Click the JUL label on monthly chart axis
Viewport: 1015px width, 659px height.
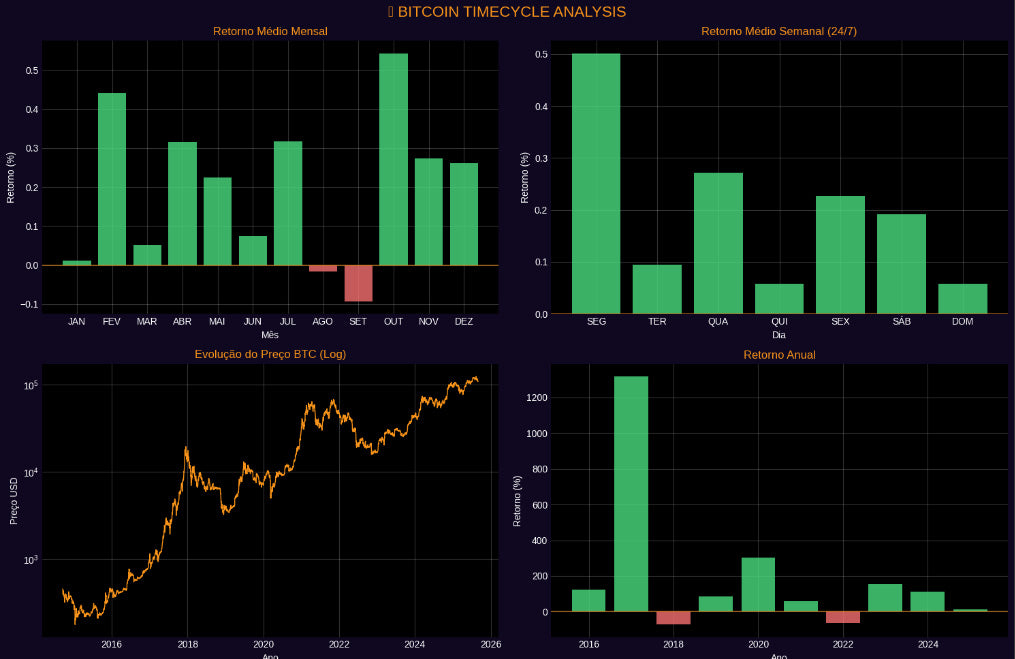[x=288, y=322]
